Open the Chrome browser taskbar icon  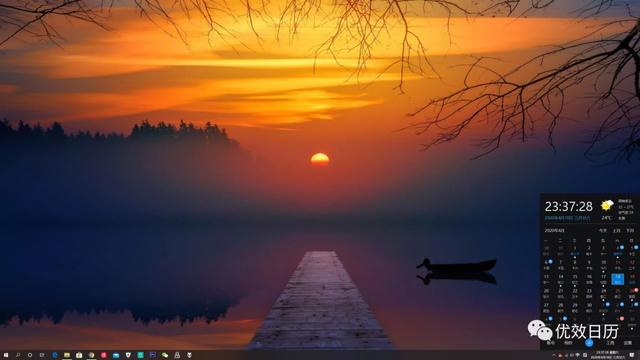91,355
